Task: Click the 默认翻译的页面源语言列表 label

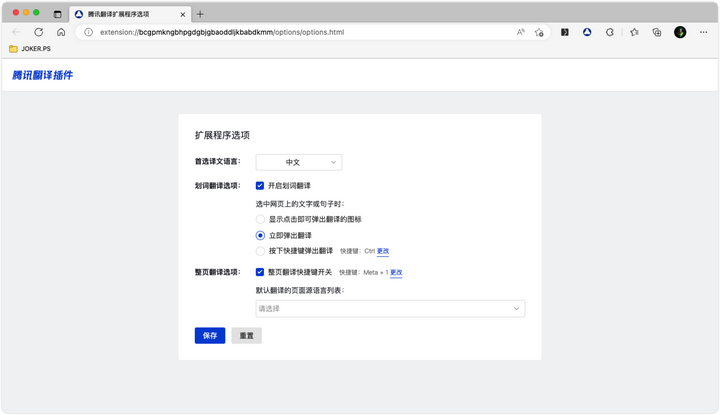Action: (x=300, y=290)
